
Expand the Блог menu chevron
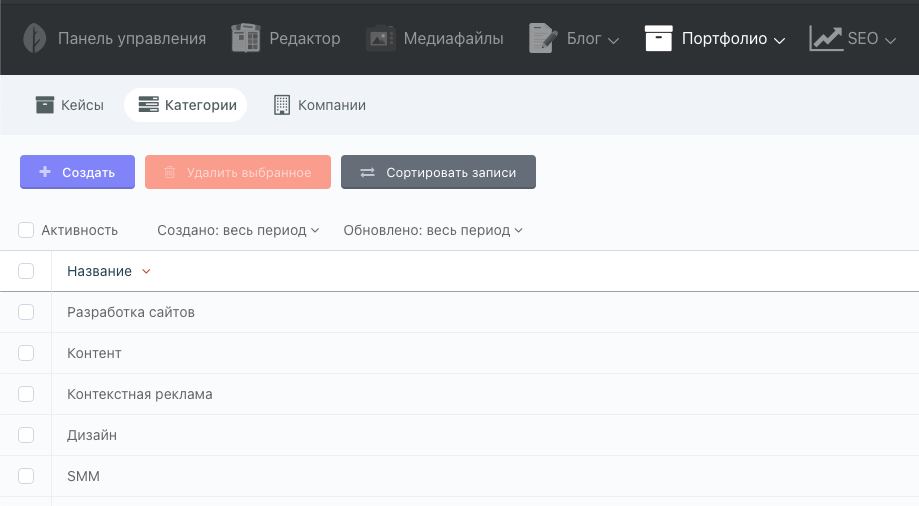(613, 40)
